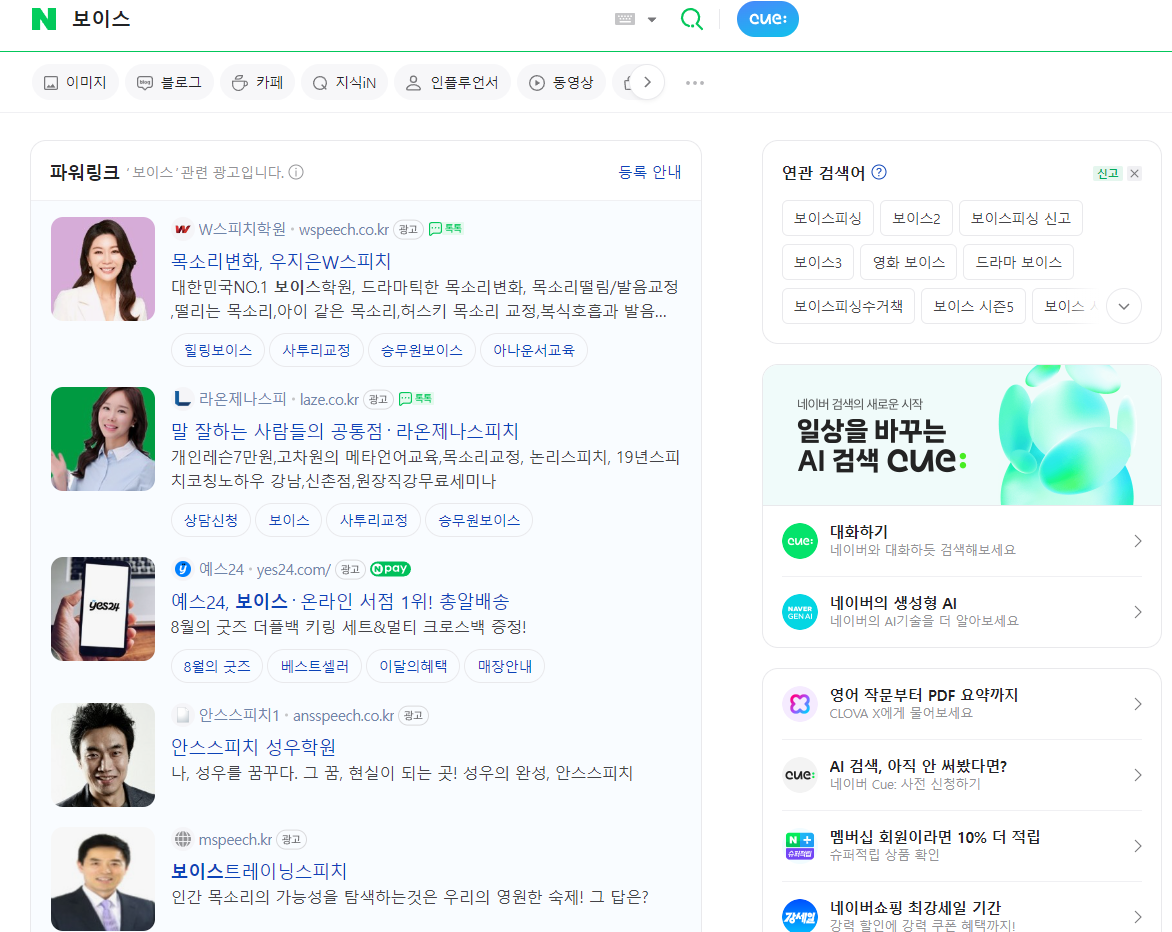Expand related searches with down chevron
Image resolution: width=1172 pixels, height=932 pixels.
tap(1123, 306)
